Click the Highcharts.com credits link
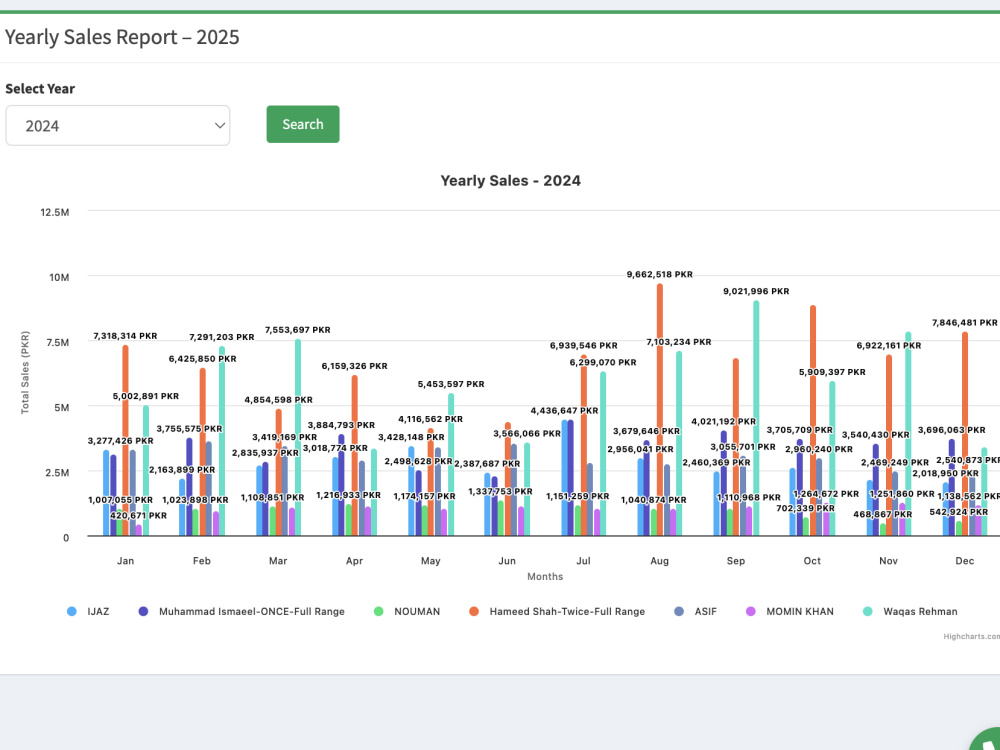This screenshot has width=1000, height=750. 971,636
